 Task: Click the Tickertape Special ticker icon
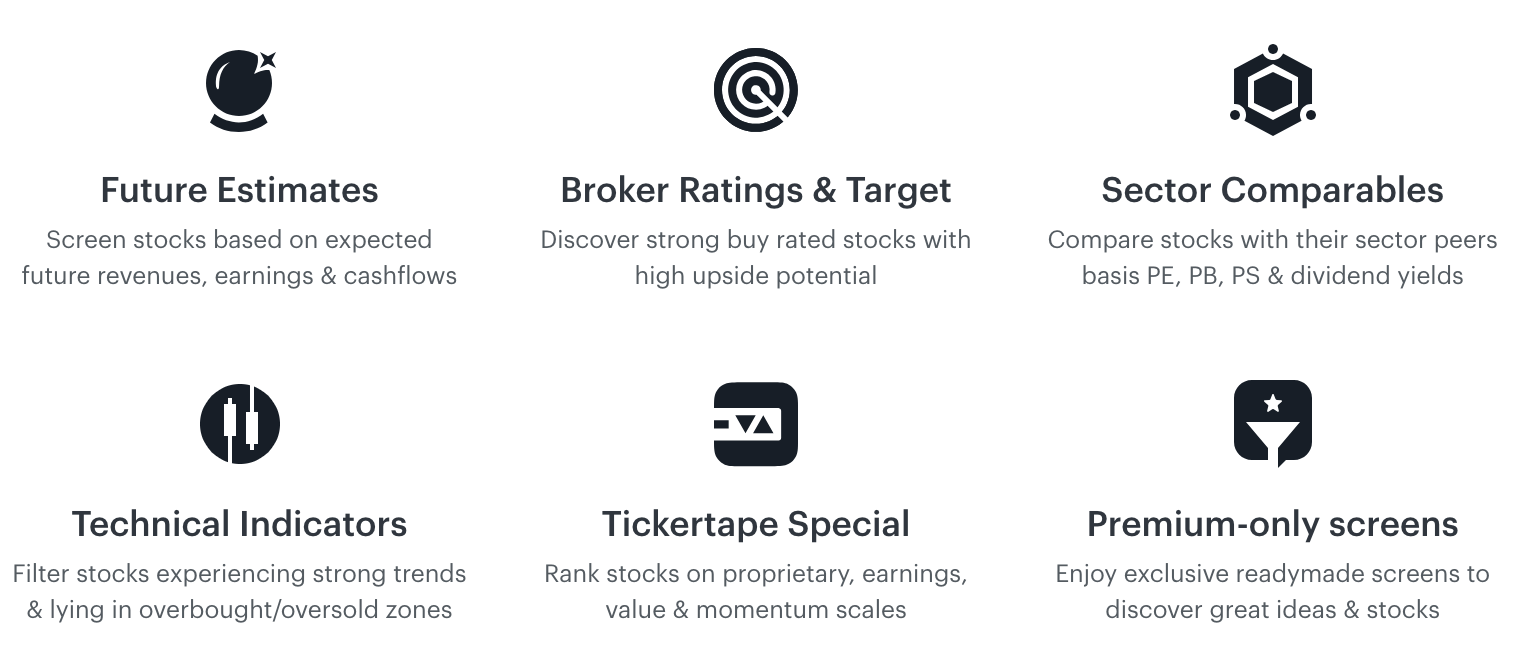756,424
